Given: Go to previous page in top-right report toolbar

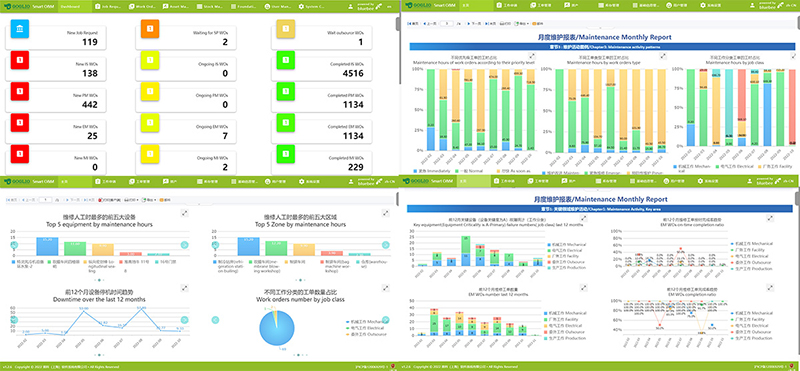Looking at the screenshot, I should (430, 23).
